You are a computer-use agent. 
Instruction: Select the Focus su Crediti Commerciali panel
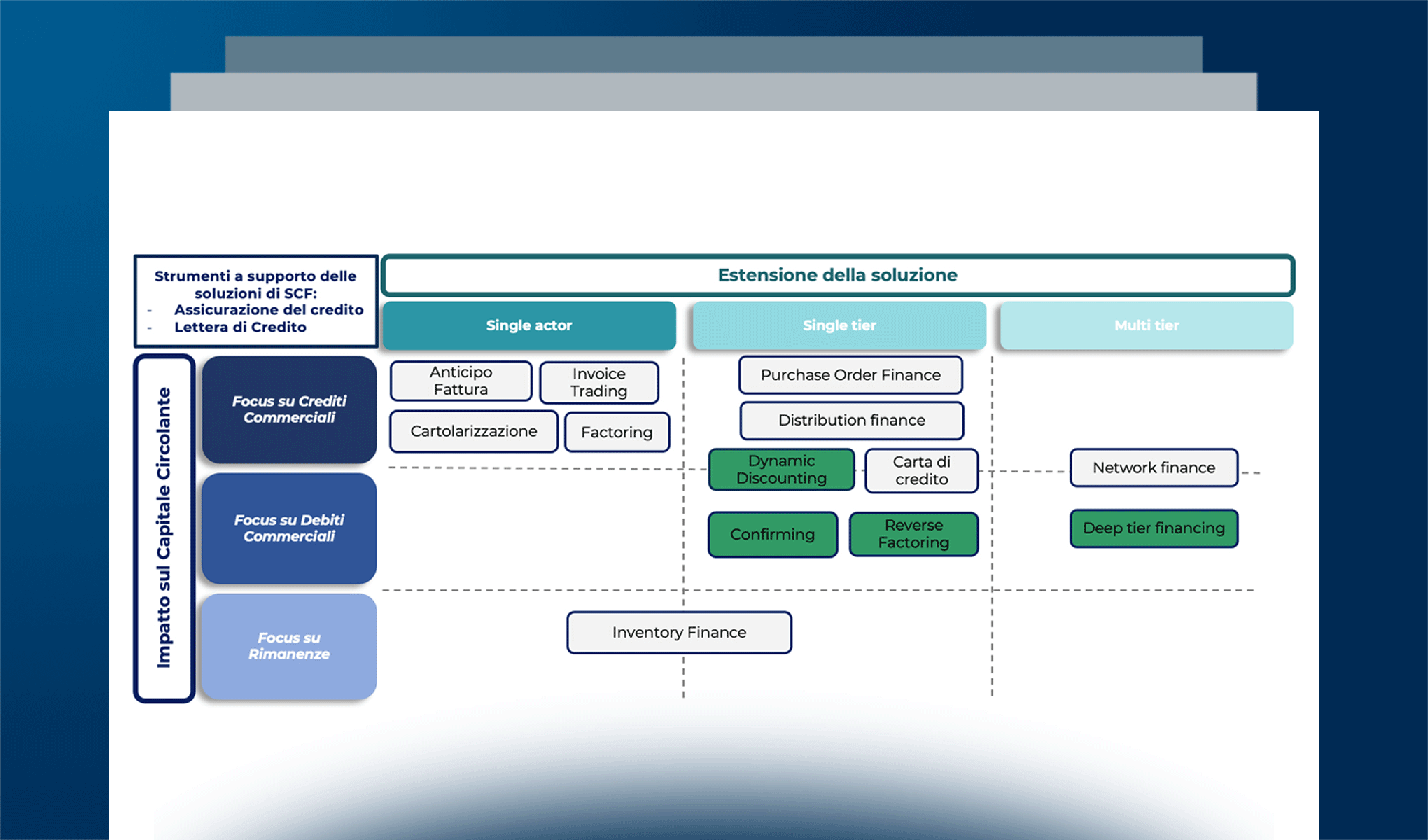pos(289,409)
